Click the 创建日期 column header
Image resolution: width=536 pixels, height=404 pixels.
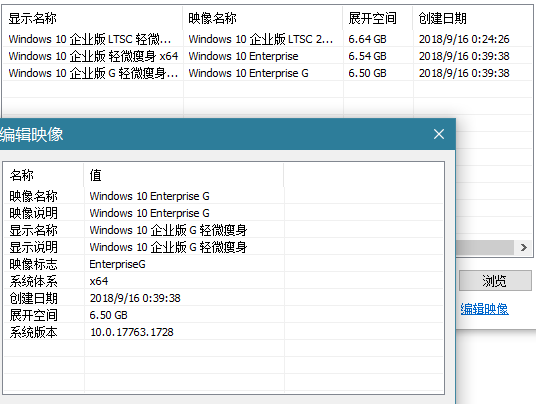(473, 18)
